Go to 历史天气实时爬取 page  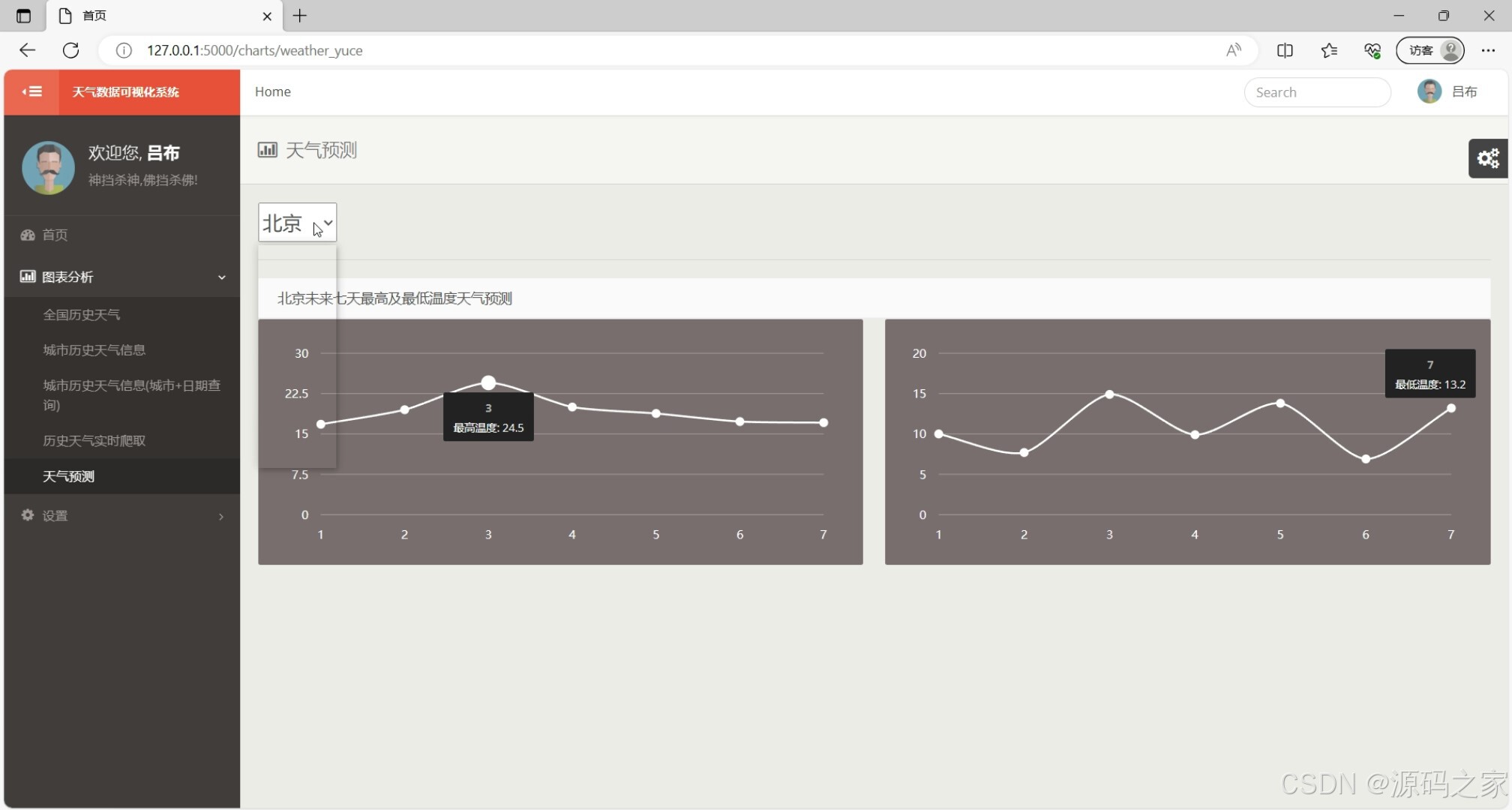pyautogui.click(x=94, y=441)
